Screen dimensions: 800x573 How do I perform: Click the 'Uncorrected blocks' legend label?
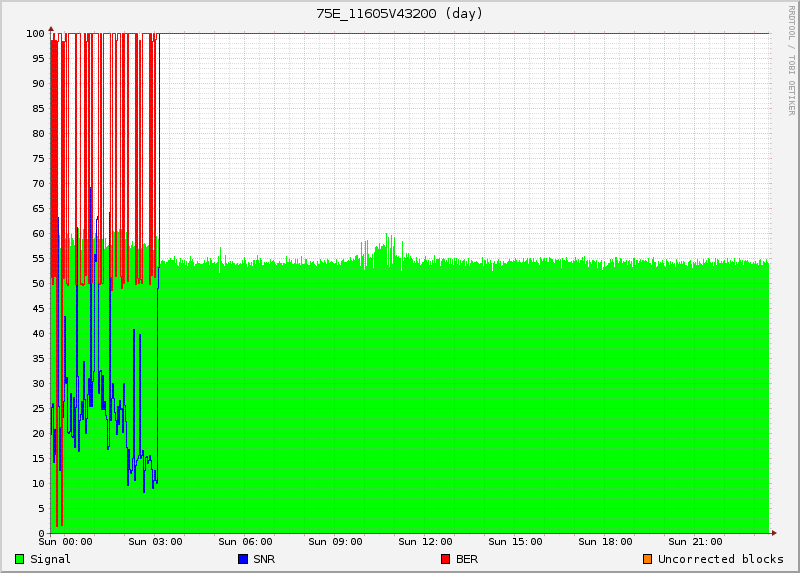coord(720,559)
